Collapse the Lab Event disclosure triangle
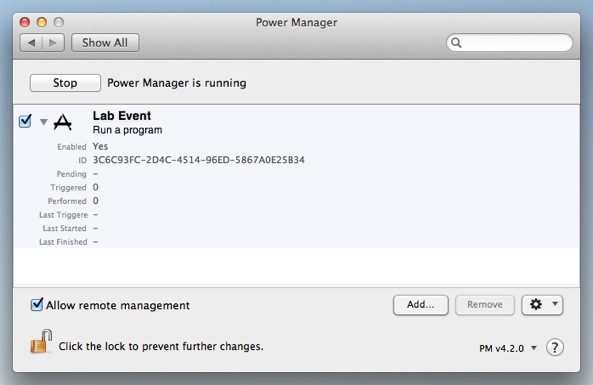The width and height of the screenshot is (593, 385). pyautogui.click(x=44, y=122)
